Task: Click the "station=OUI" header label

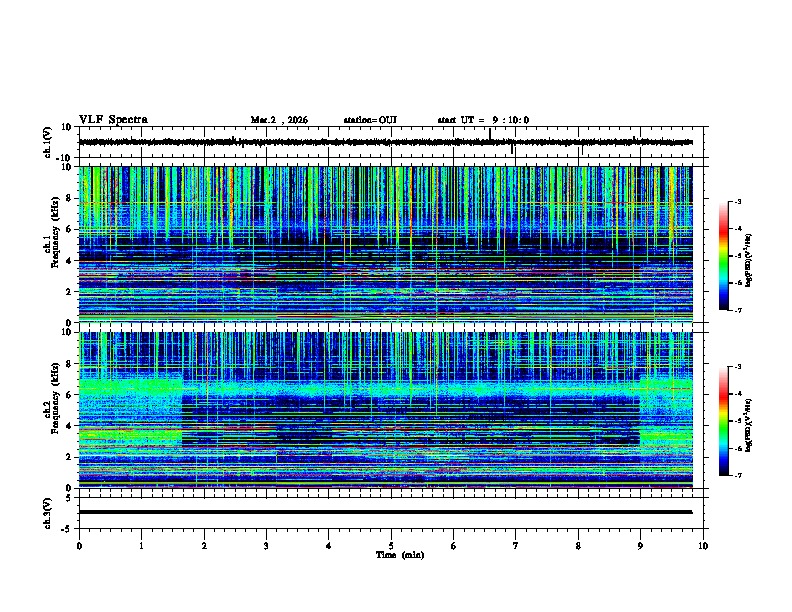Action: [x=370, y=120]
